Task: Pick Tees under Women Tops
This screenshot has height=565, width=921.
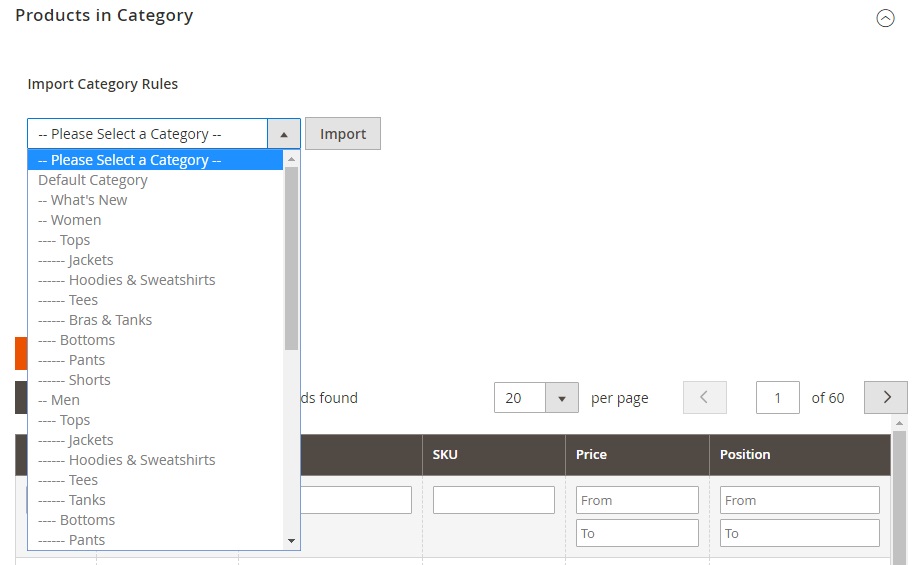Action: (x=155, y=300)
